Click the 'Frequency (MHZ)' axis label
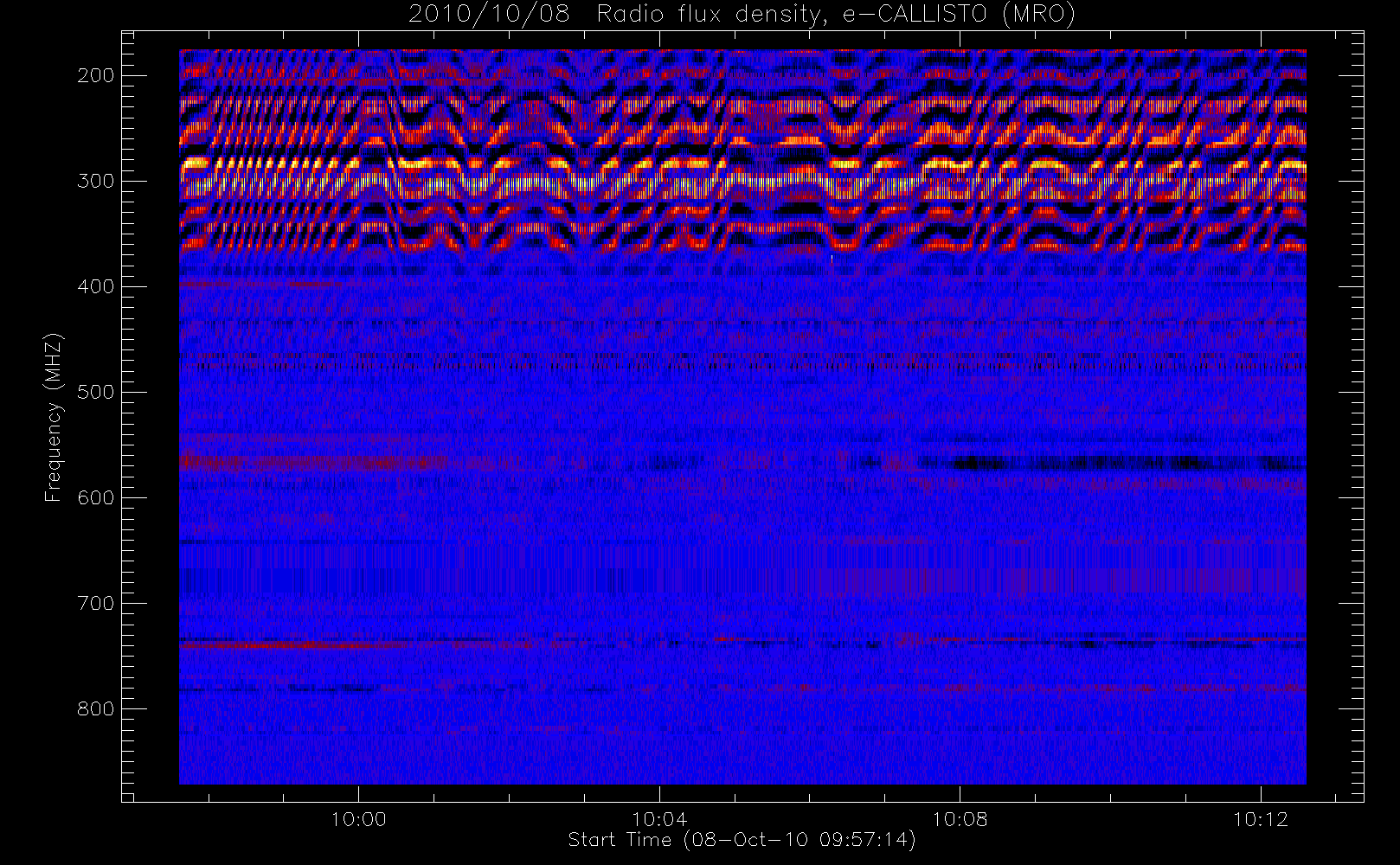This screenshot has width=1400, height=865. 54,417
